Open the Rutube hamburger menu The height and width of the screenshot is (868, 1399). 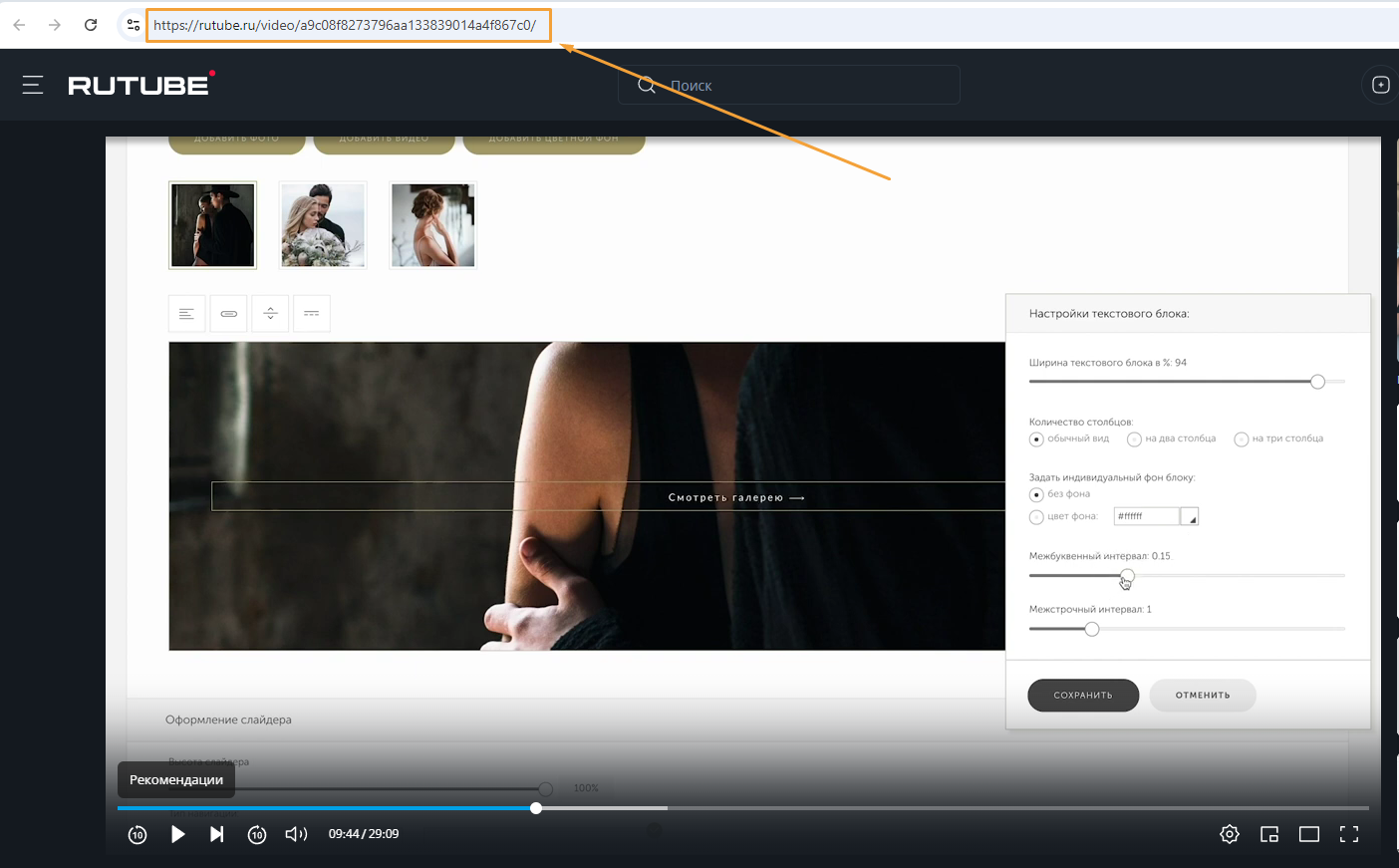(33, 86)
